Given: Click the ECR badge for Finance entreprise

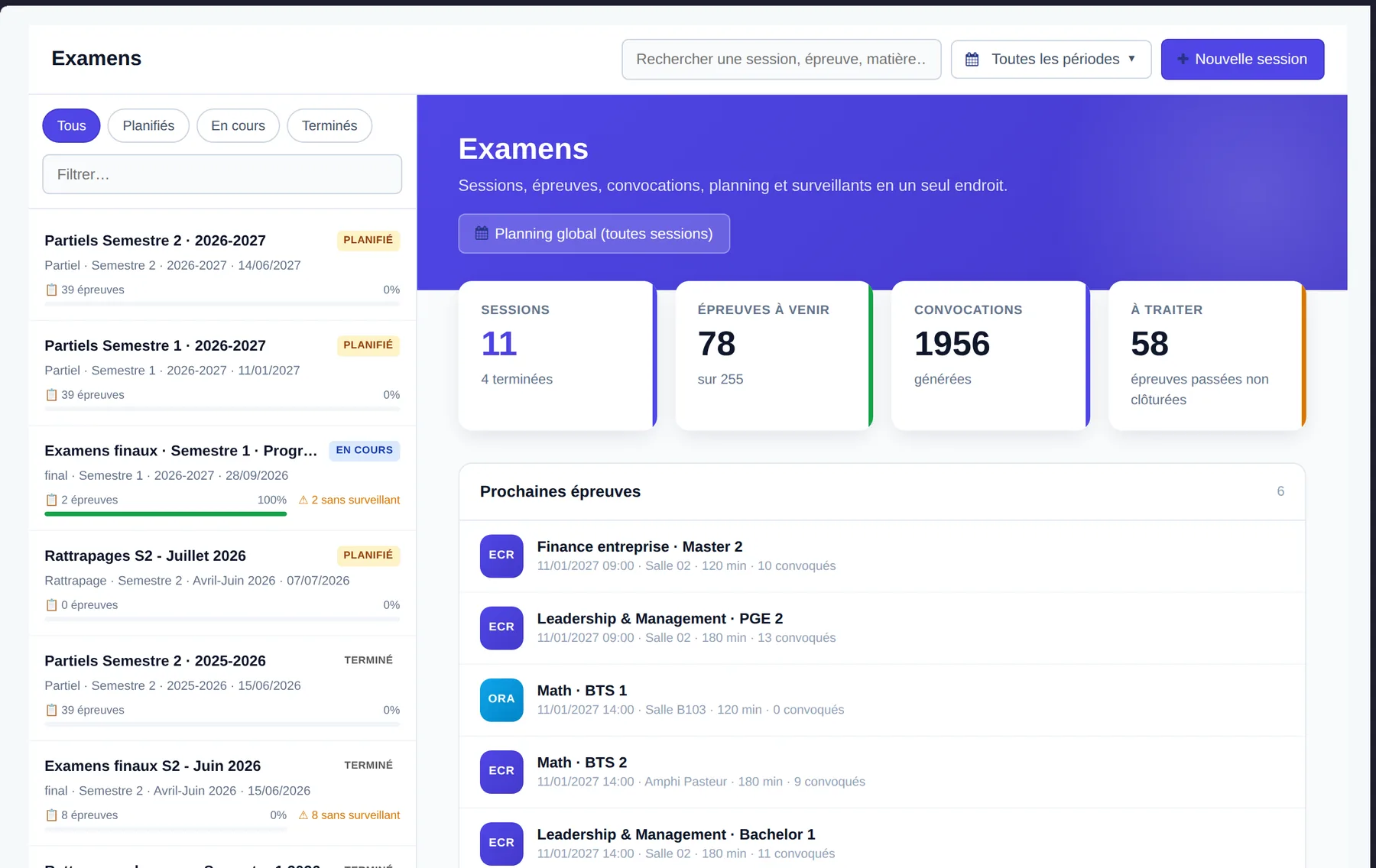Looking at the screenshot, I should (501, 555).
